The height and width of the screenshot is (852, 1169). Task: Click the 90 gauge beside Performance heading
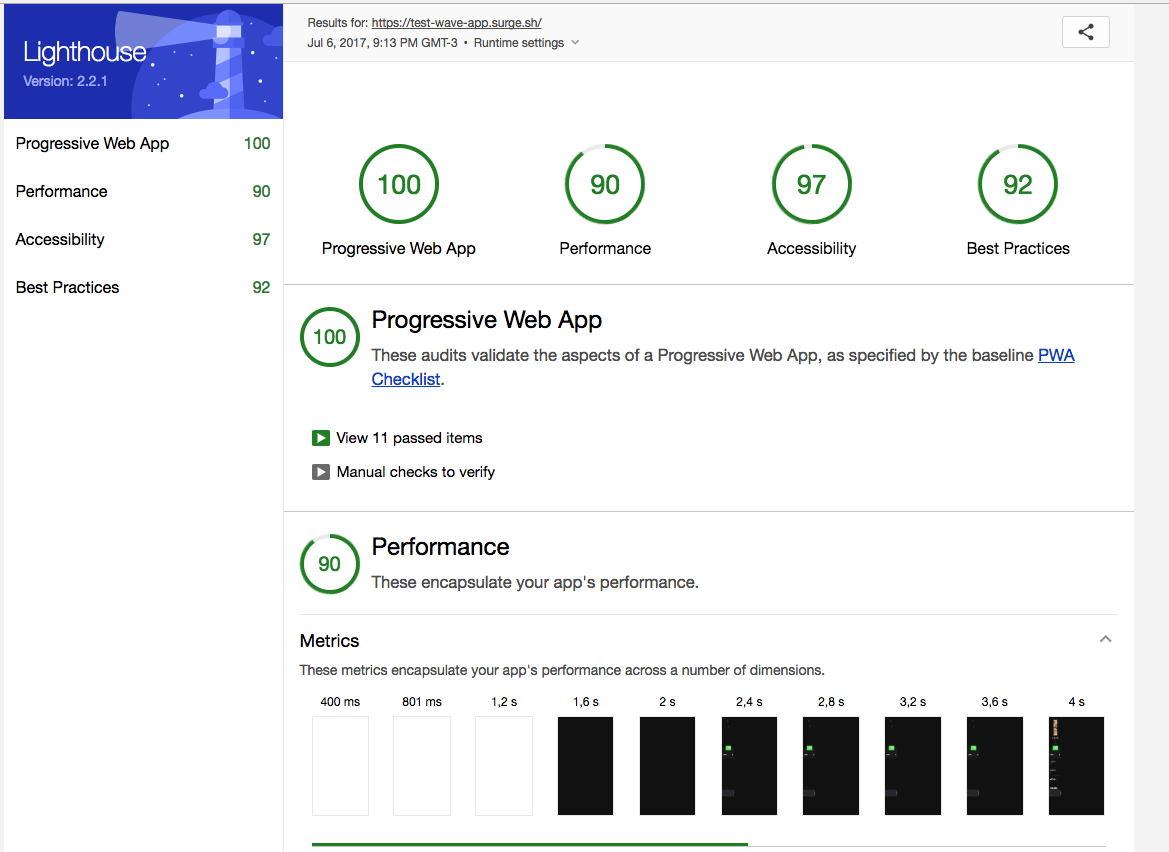[x=330, y=564]
